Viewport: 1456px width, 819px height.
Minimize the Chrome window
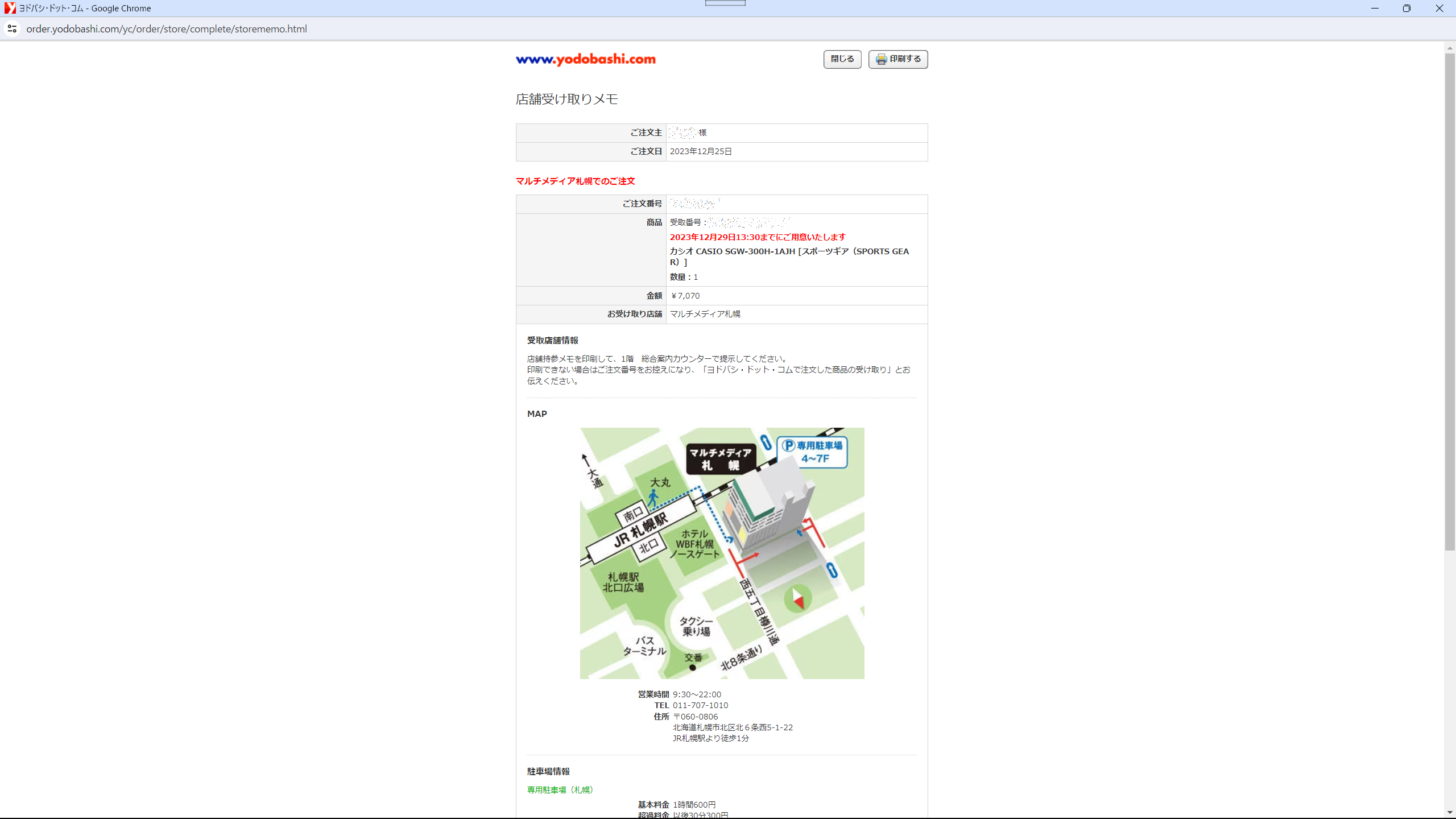point(1375,8)
